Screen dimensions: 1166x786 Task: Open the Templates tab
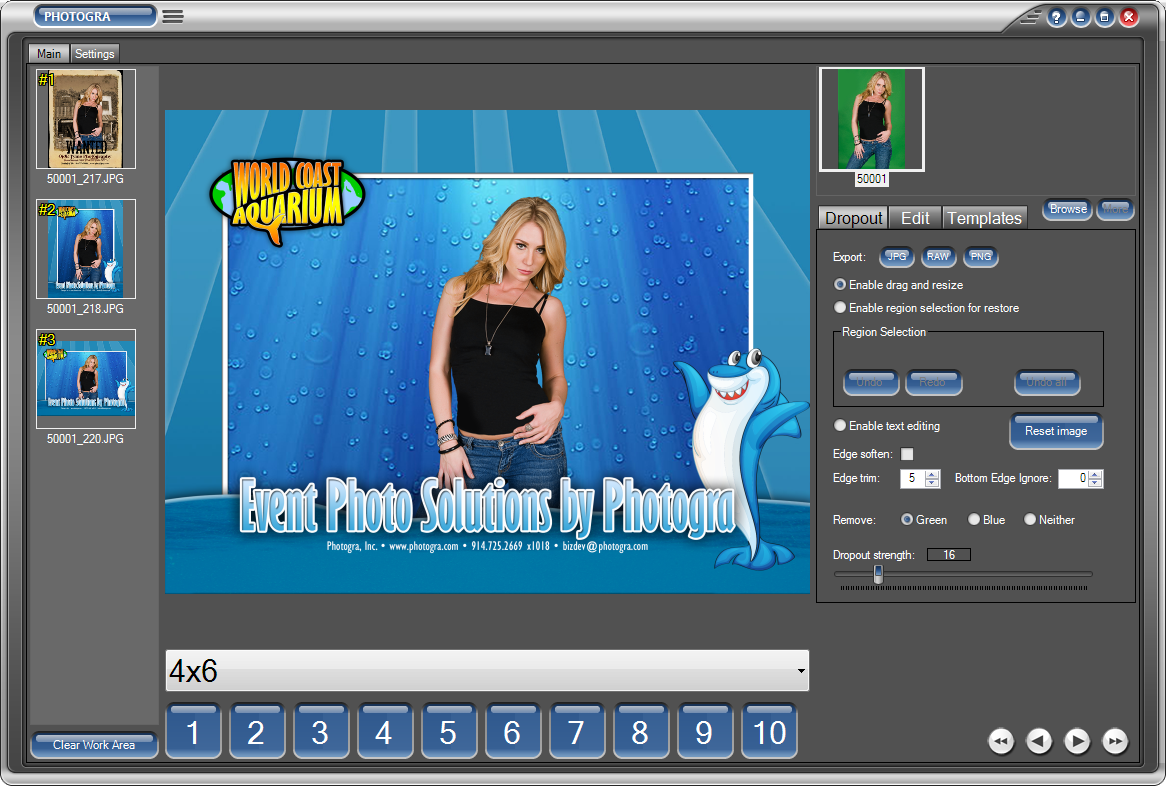click(x=985, y=218)
